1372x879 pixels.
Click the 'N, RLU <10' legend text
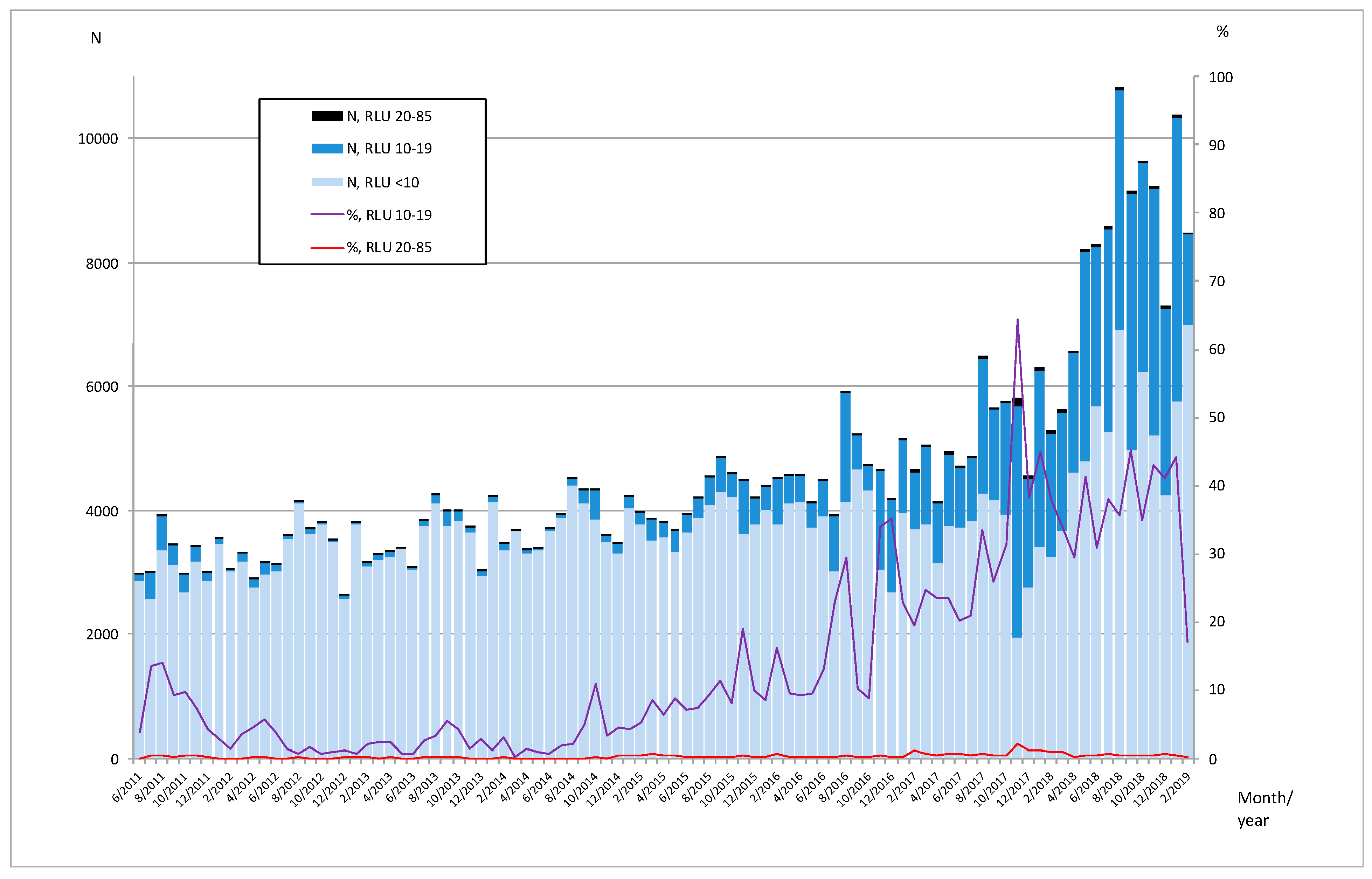(383, 183)
